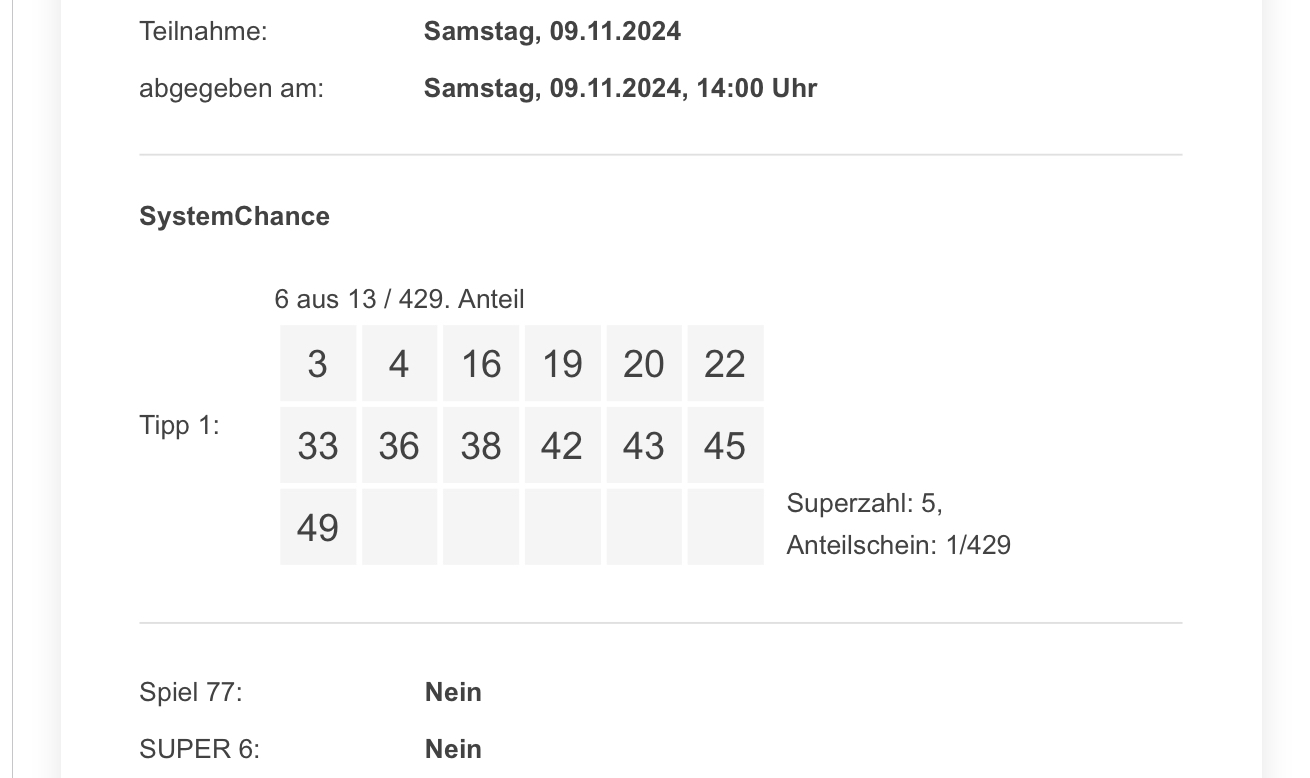This screenshot has height=778, width=1310.
Task: Select number 43 in the grid
Action: (644, 445)
